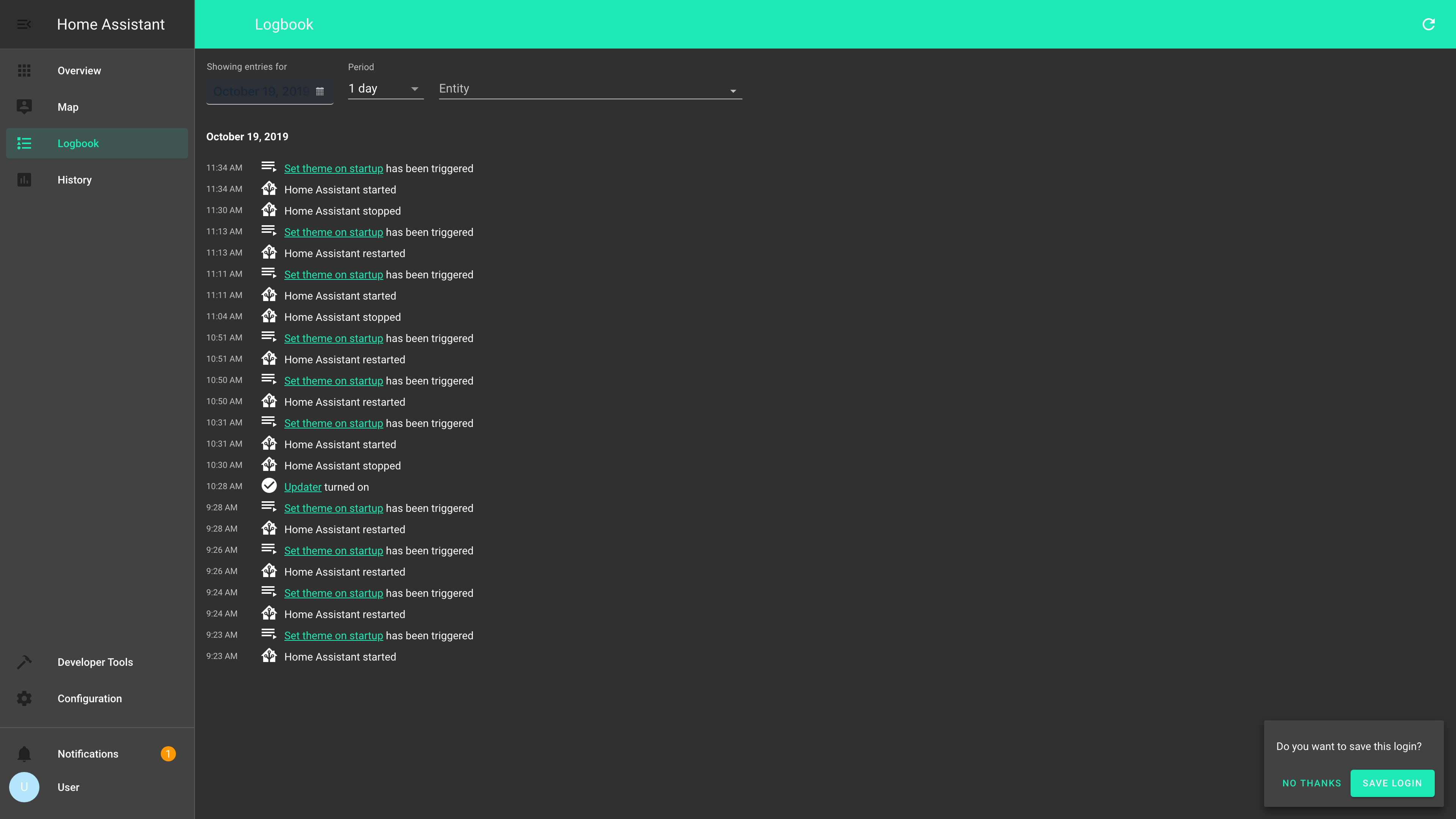Expand the Period 1 day dropdown
The image size is (1456, 819).
click(x=385, y=89)
